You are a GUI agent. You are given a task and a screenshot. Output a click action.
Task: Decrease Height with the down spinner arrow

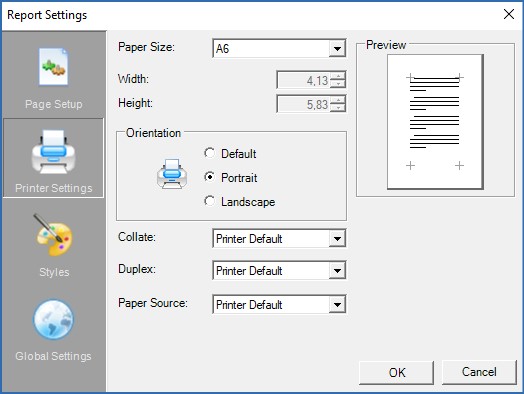[x=338, y=108]
